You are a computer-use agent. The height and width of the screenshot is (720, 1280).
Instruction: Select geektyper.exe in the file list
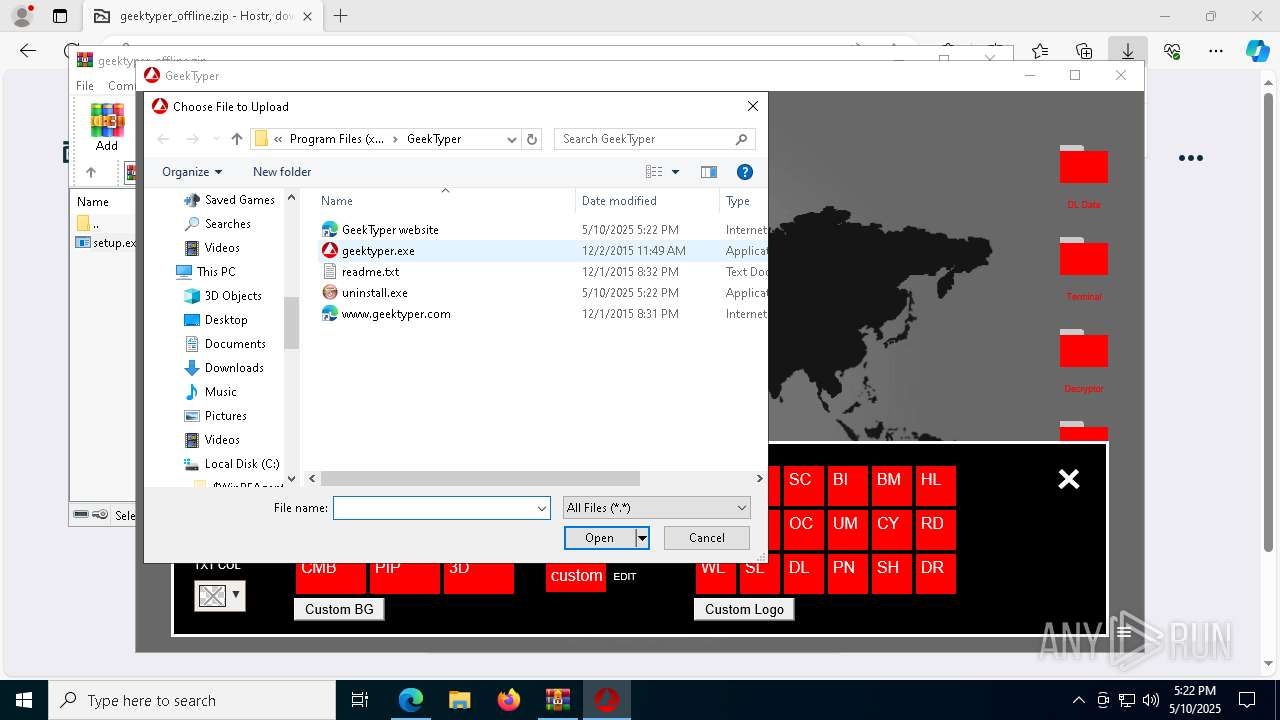pos(378,251)
